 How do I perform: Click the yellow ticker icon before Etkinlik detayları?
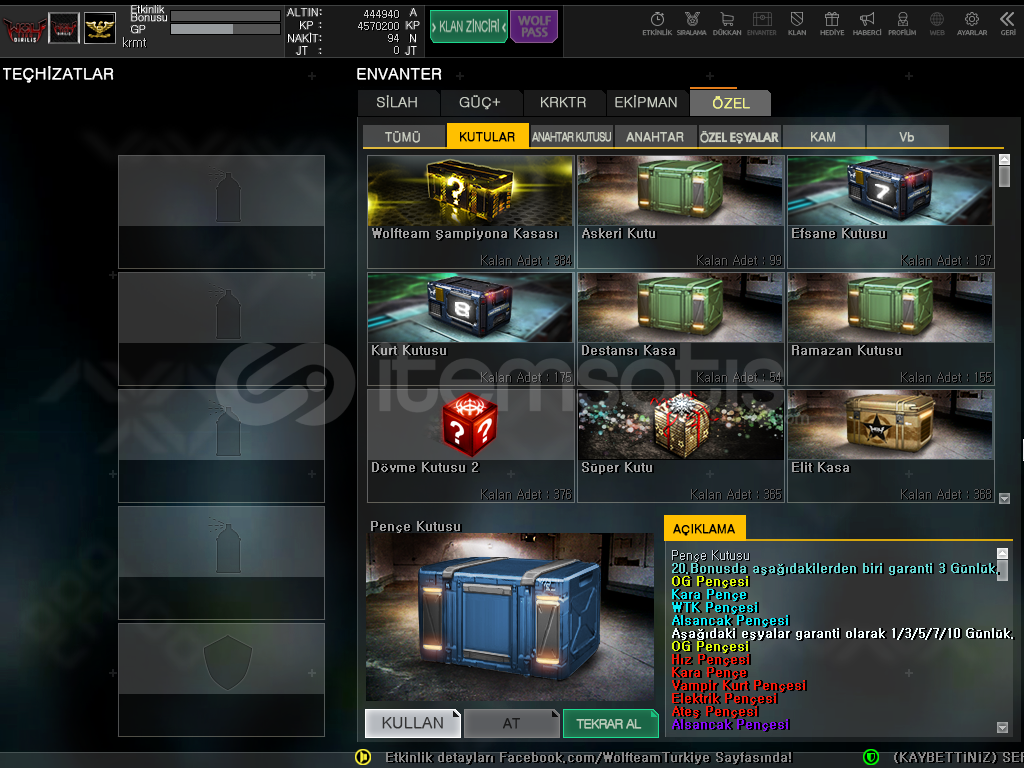(362, 757)
